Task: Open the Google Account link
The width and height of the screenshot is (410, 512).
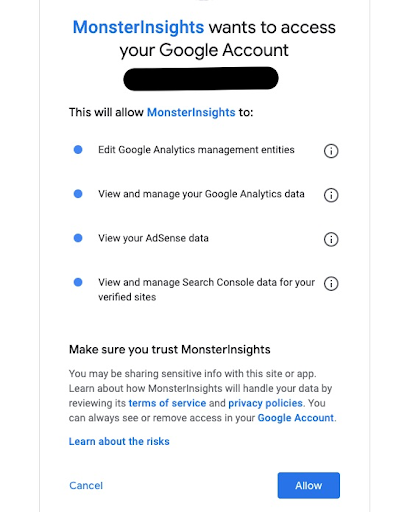Action: click(296, 418)
